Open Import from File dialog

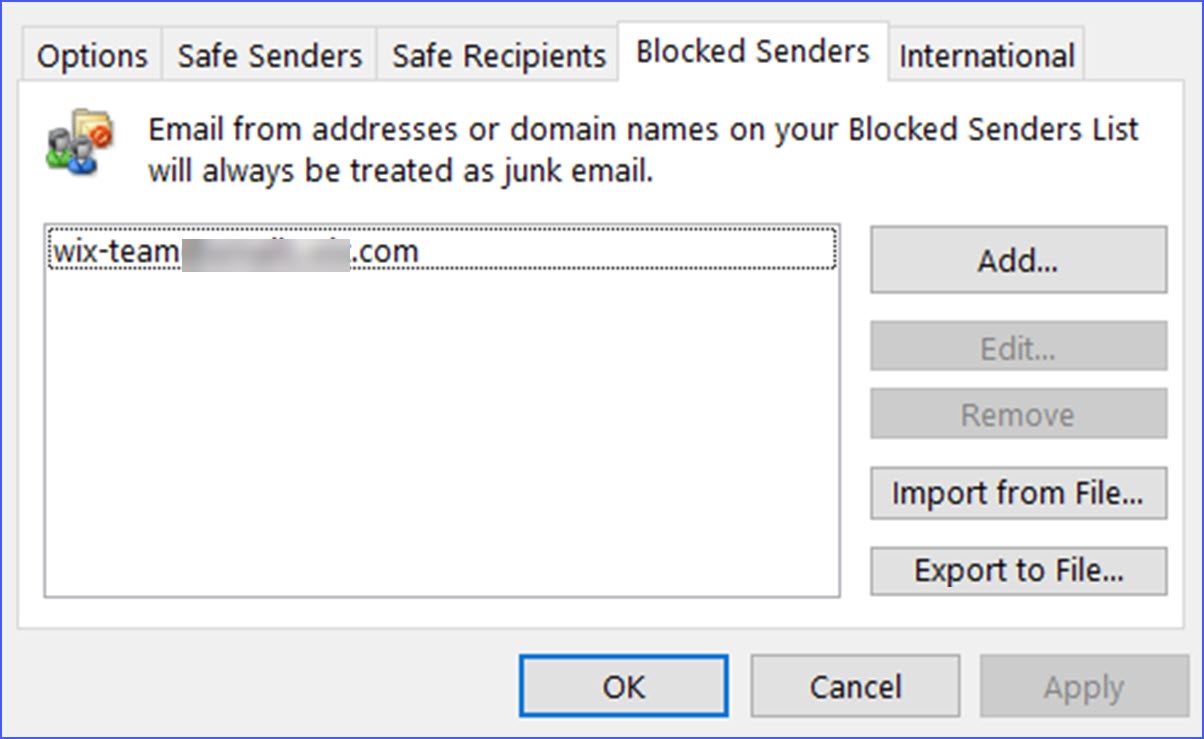[1017, 493]
